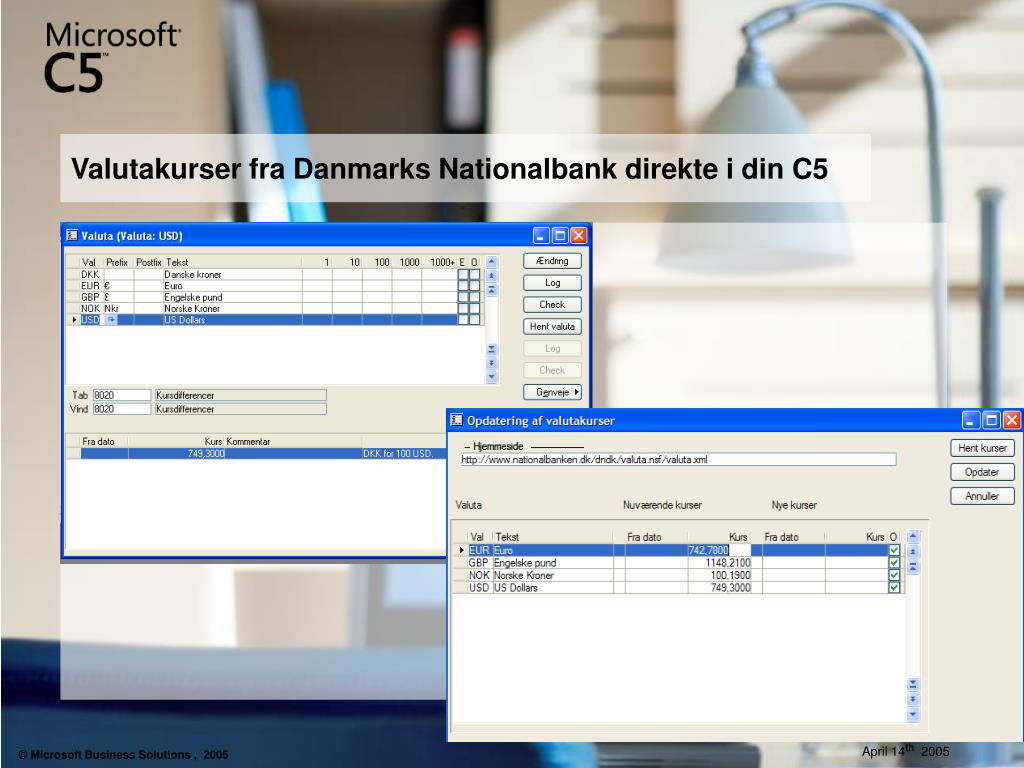Click line-down arrow in Valuta currency list
This screenshot has width=1024, height=768.
[492, 377]
